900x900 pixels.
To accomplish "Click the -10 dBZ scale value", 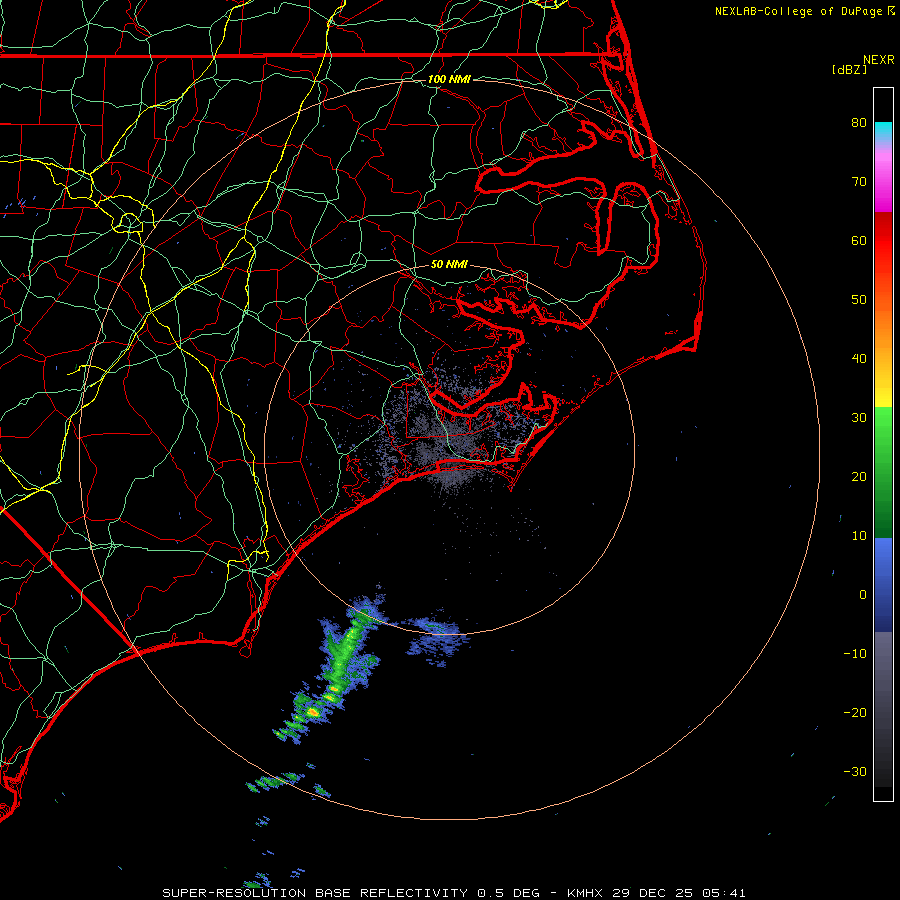I will 855,653.
